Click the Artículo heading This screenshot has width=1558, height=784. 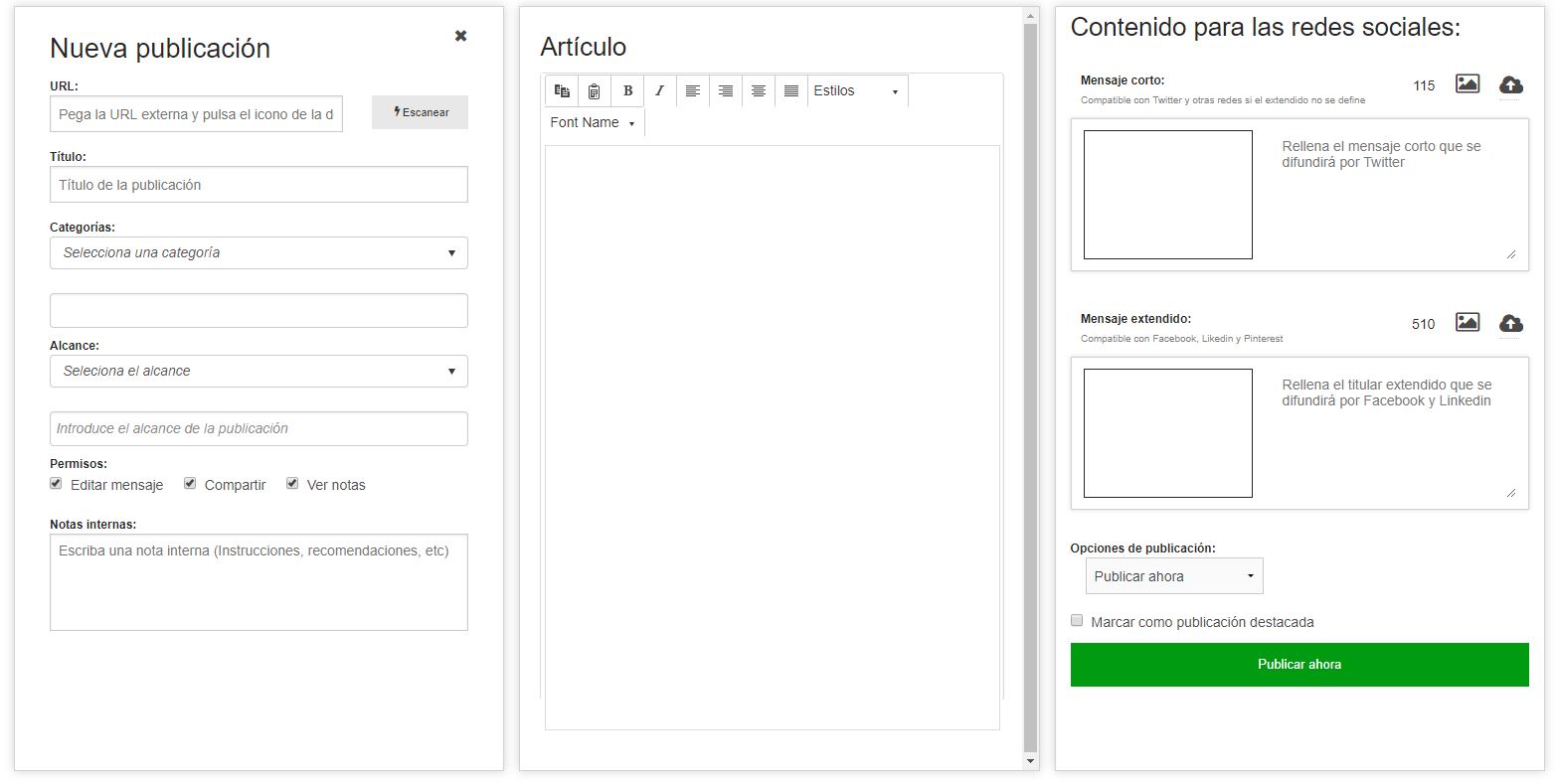[584, 47]
